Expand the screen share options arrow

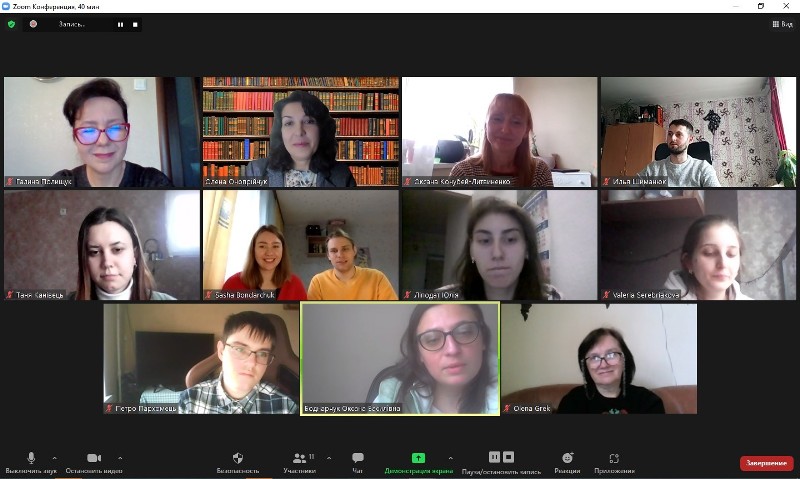tap(451, 458)
